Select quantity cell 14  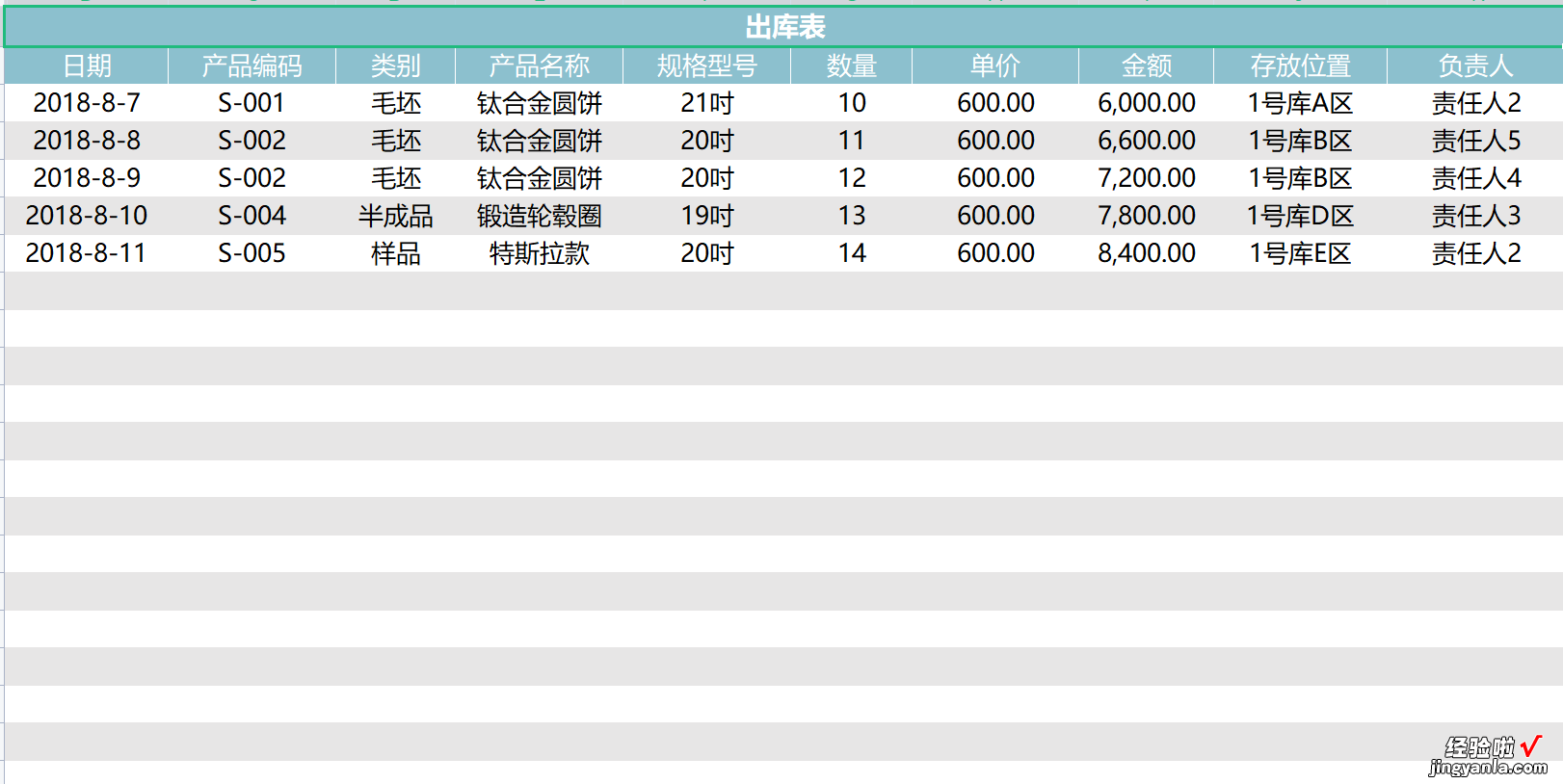(851, 253)
